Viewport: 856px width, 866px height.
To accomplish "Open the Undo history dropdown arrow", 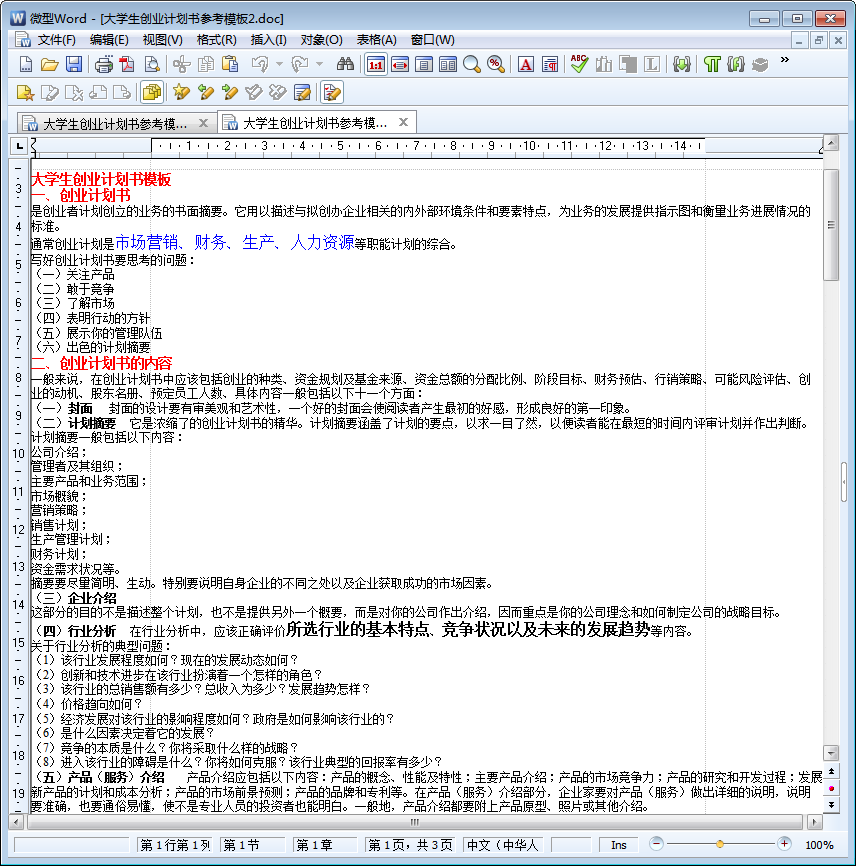I will [279, 65].
